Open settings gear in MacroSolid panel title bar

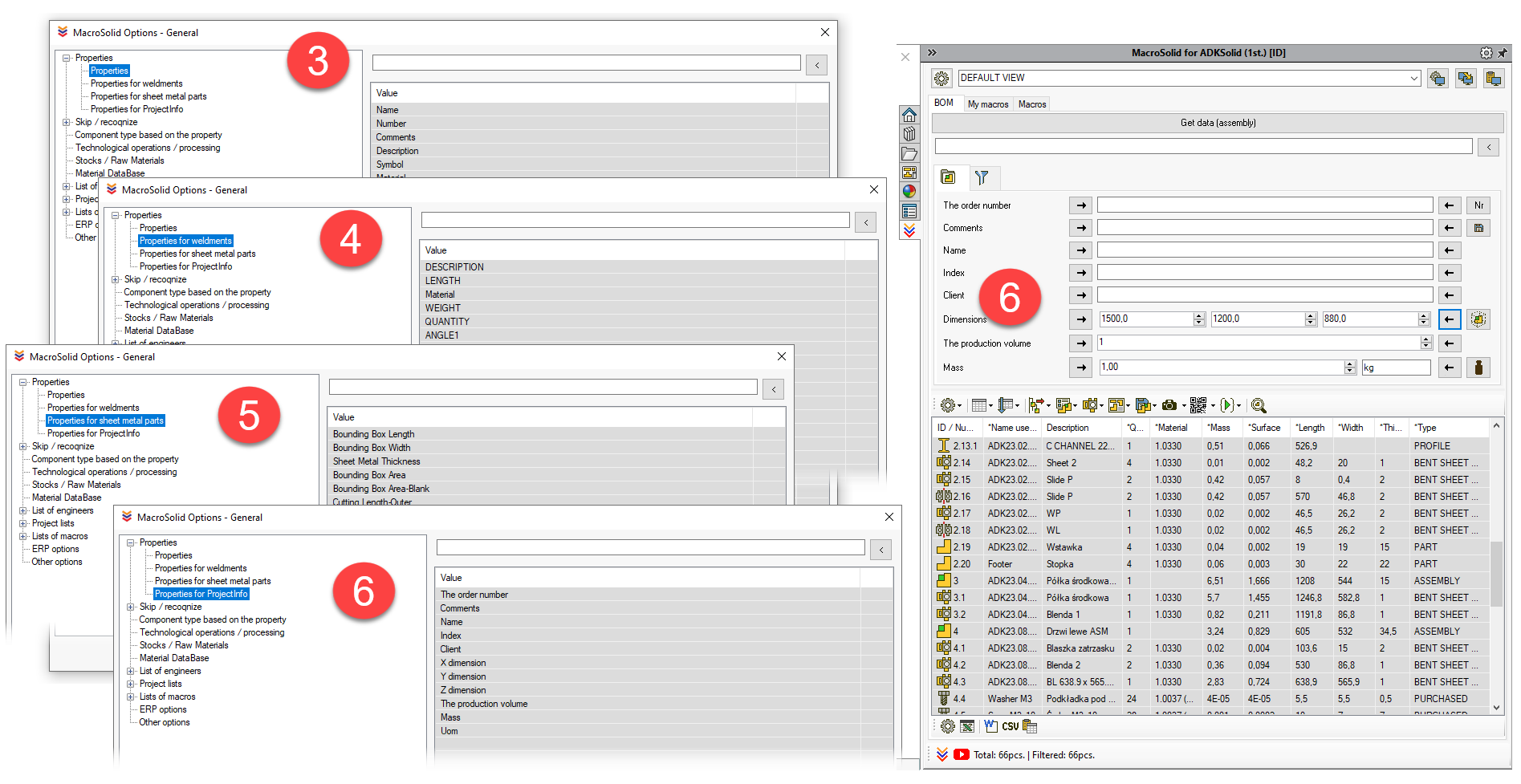click(x=1486, y=53)
